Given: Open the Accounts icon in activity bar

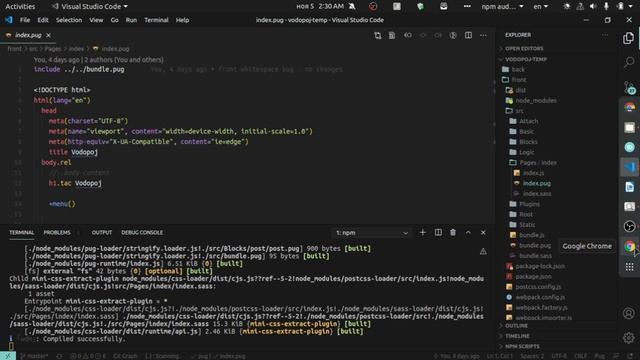Looking at the screenshot, I should 629,313.
